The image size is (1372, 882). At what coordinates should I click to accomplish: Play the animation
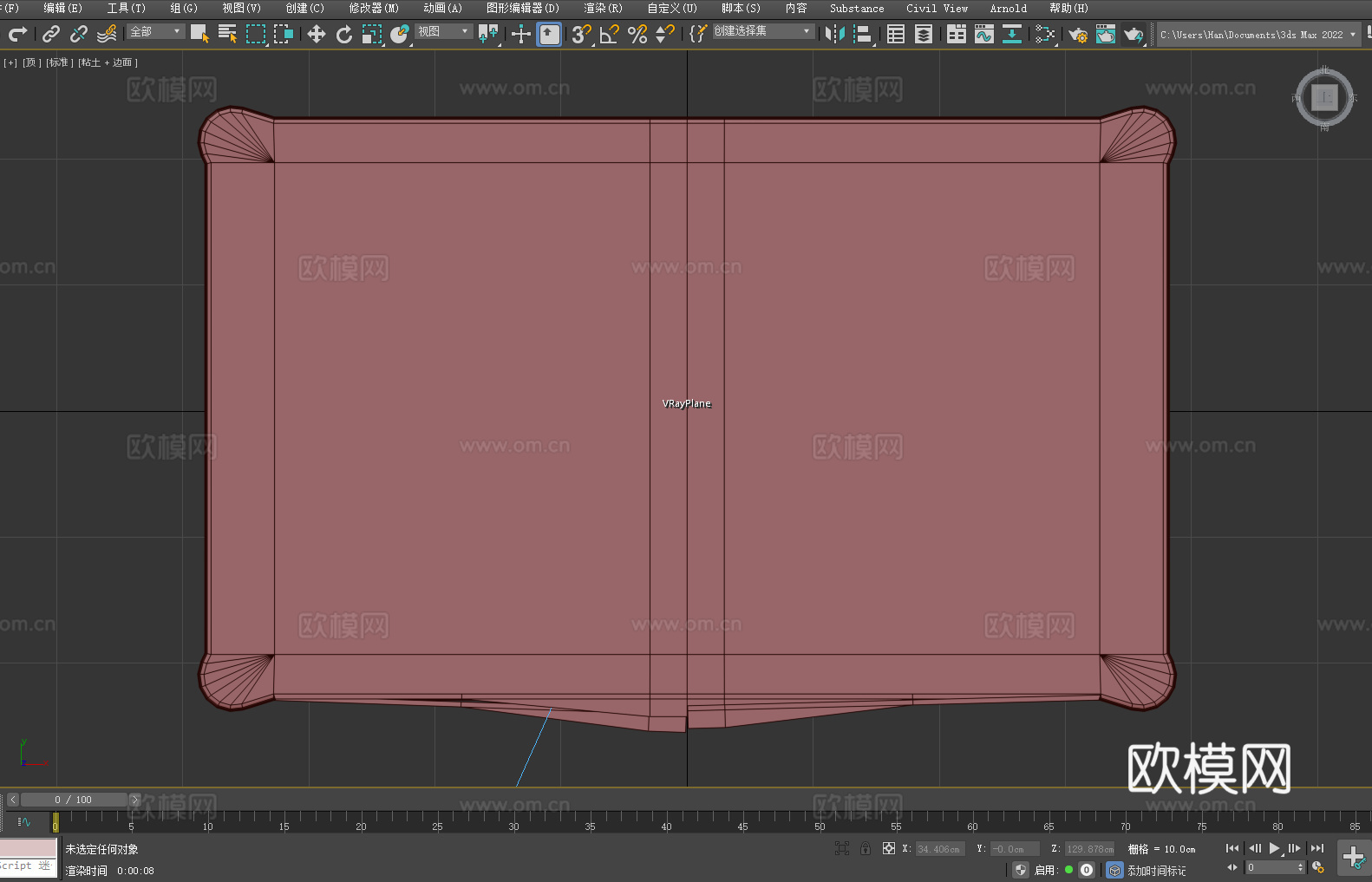pos(1274,848)
